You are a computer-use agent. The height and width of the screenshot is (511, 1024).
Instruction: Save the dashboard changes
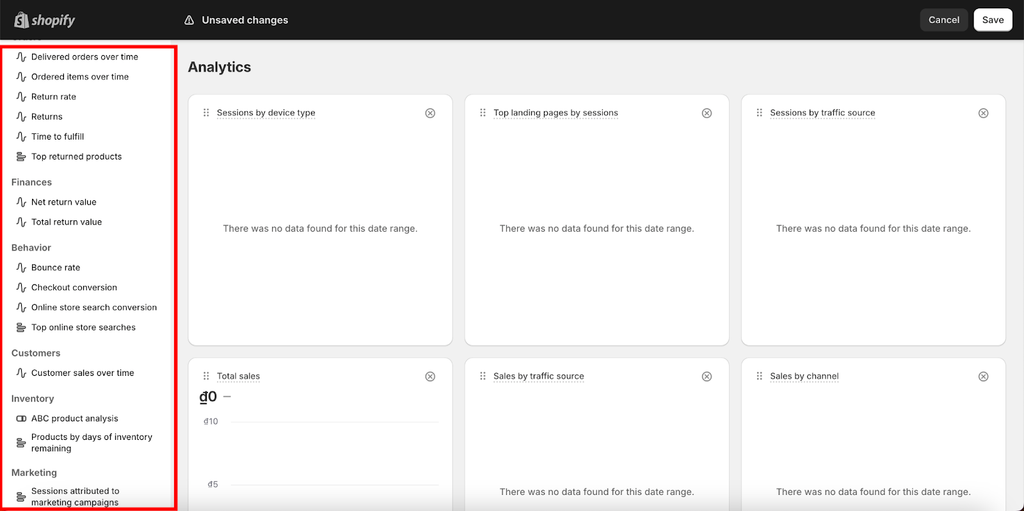coord(993,20)
